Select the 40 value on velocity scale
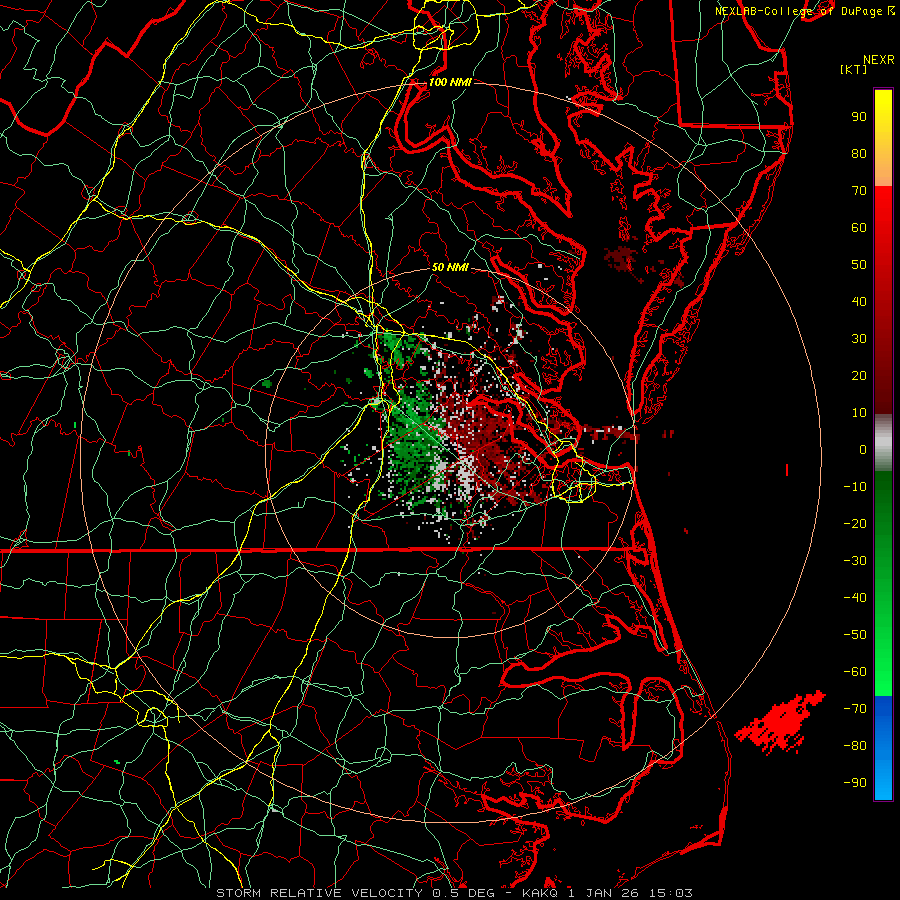This screenshot has width=900, height=900. (x=859, y=301)
